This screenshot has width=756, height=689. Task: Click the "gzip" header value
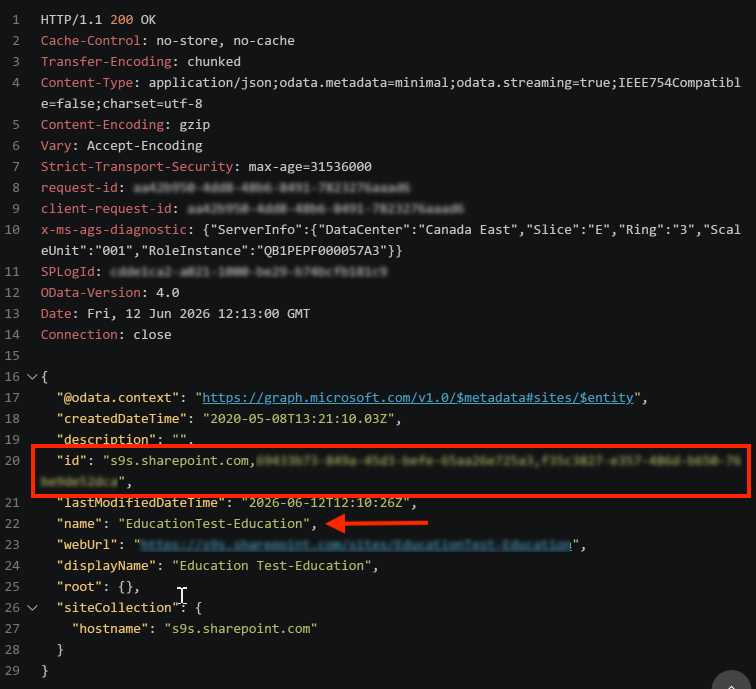pyautogui.click(x=195, y=125)
